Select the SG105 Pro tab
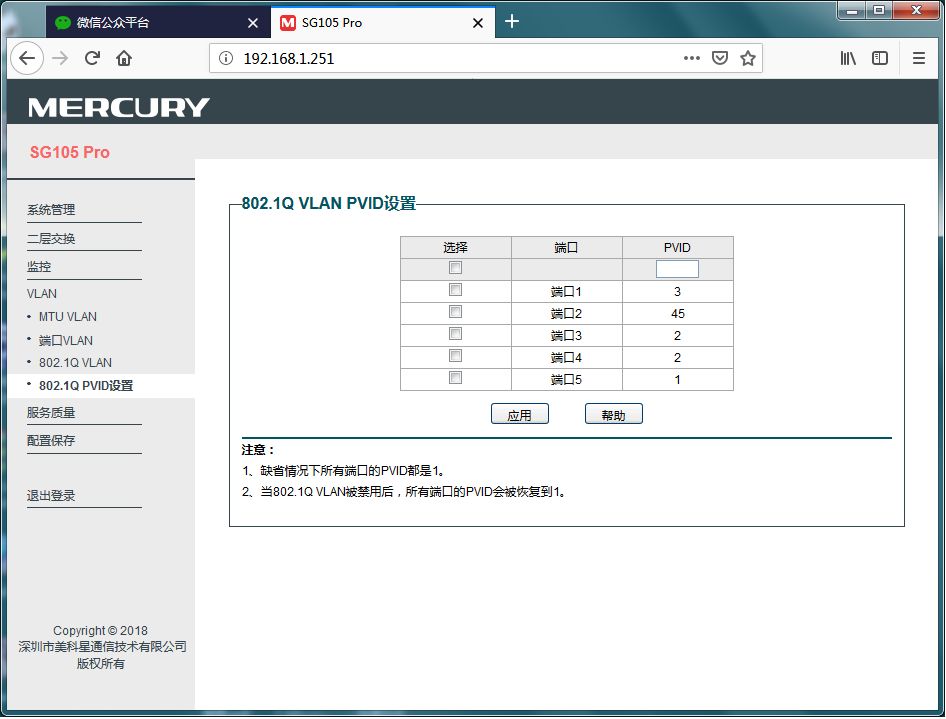Image resolution: width=946 pixels, height=719 pixels. [383, 22]
